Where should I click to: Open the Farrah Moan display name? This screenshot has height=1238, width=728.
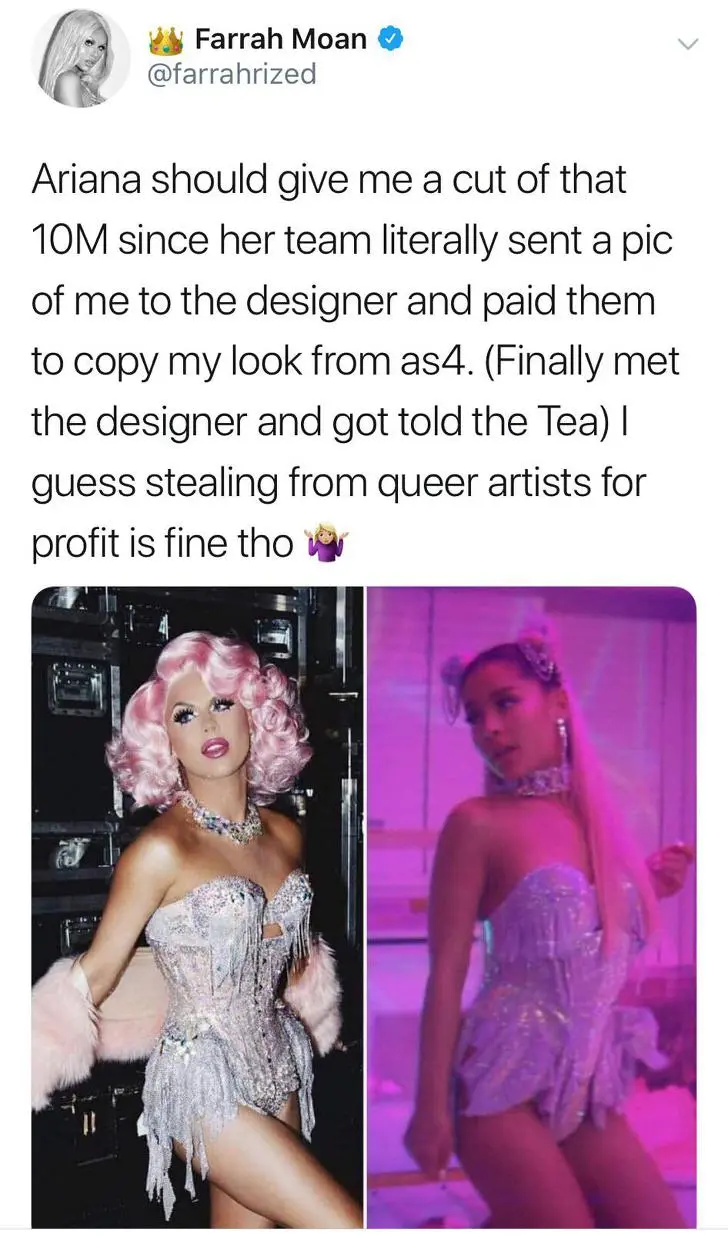tap(281, 40)
